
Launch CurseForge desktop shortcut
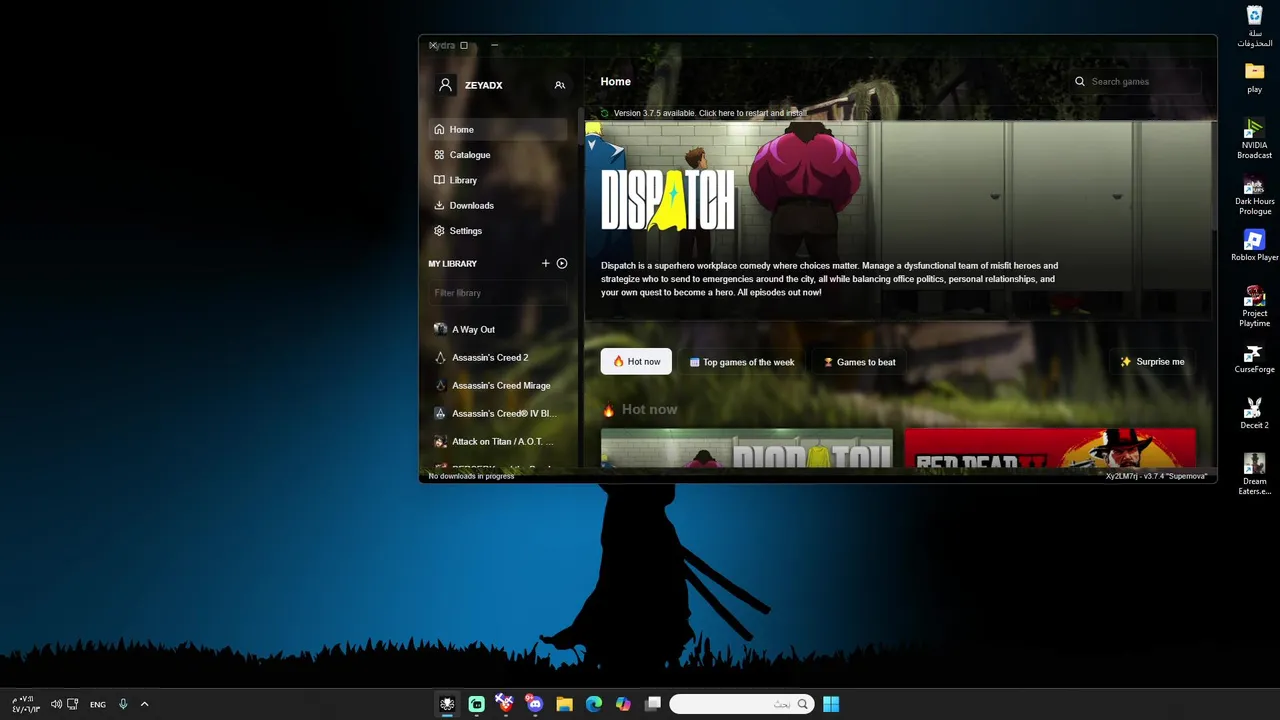[1254, 358]
